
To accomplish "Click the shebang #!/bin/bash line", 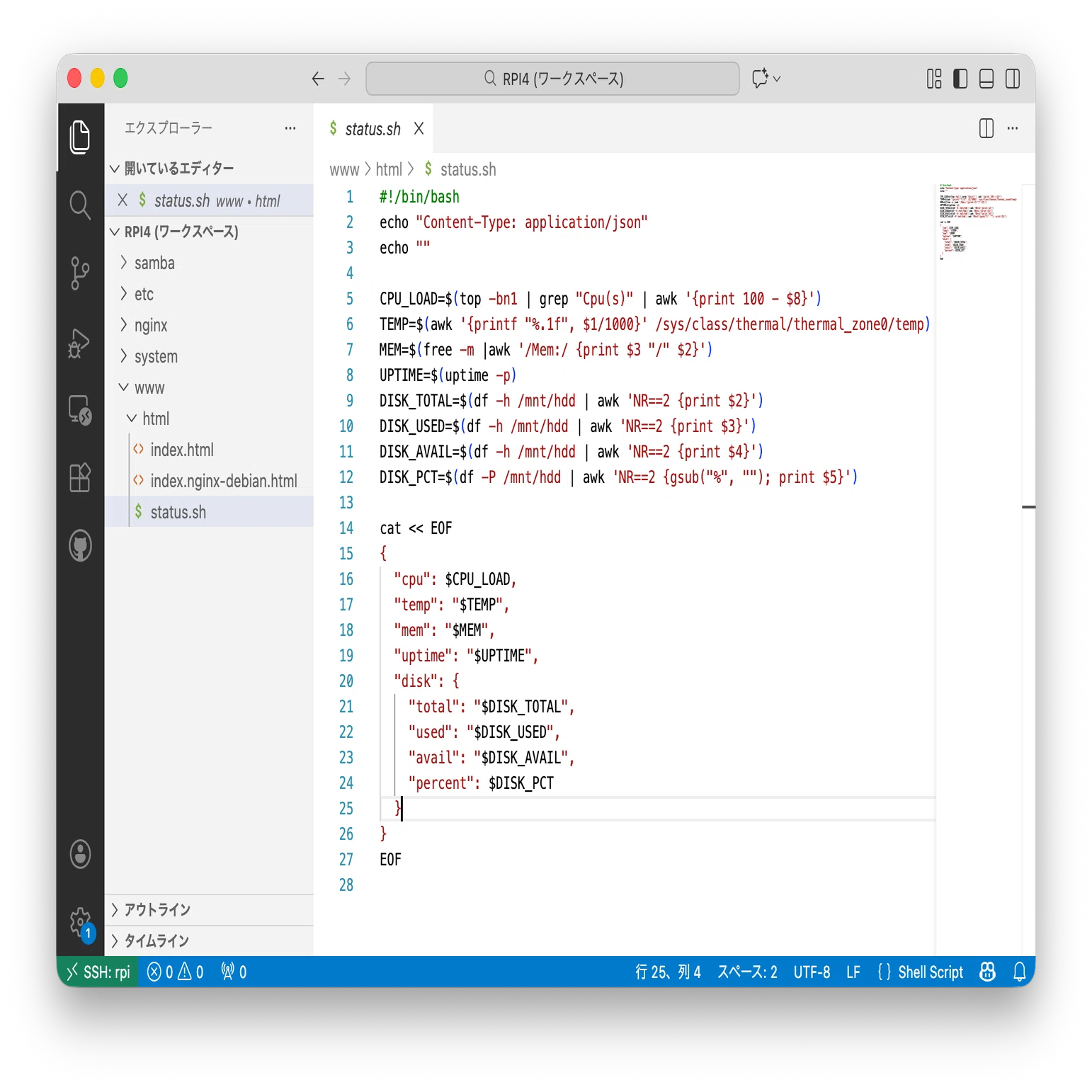I will 419,197.
